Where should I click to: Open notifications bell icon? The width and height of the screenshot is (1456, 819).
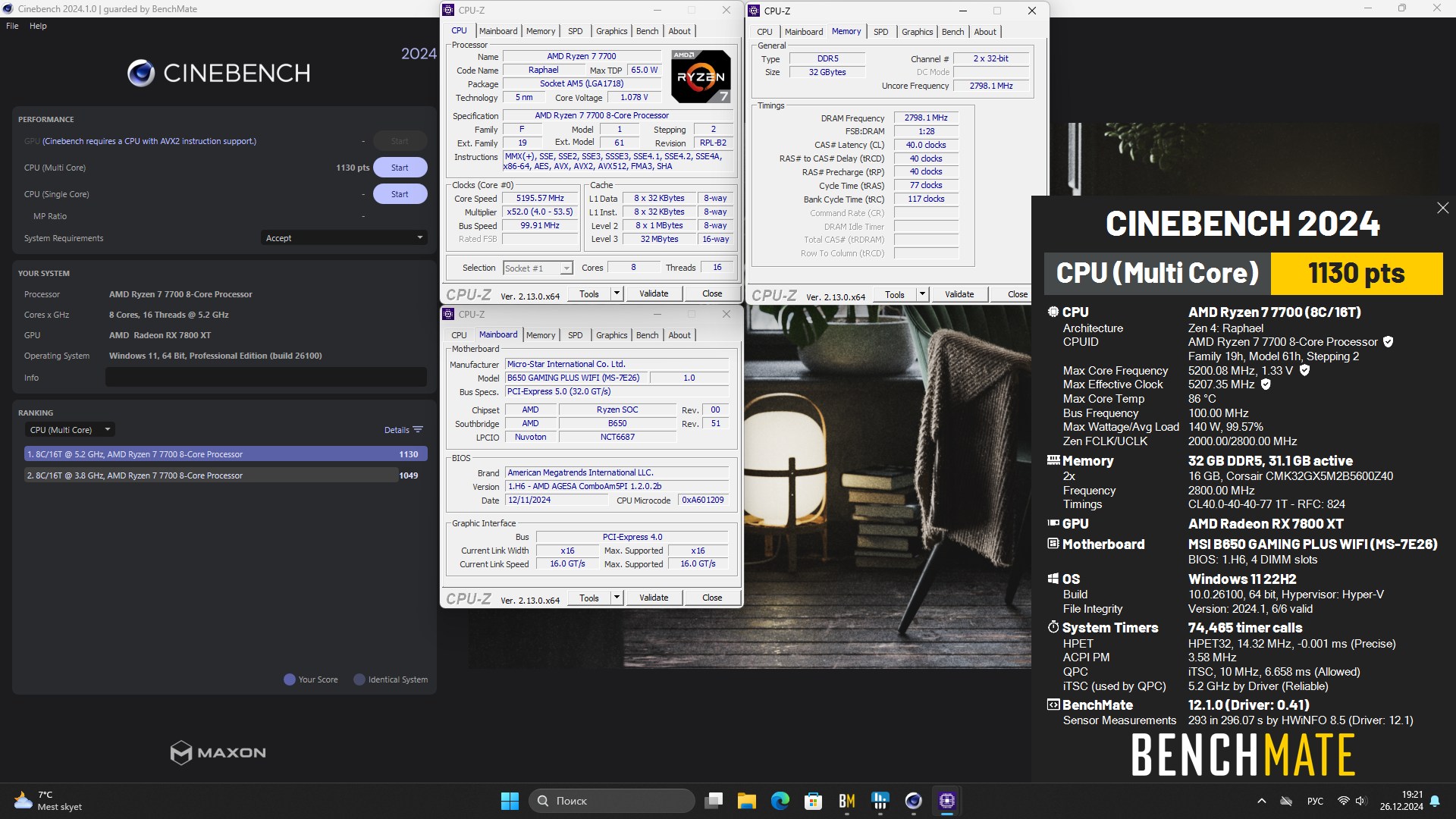click(1435, 801)
